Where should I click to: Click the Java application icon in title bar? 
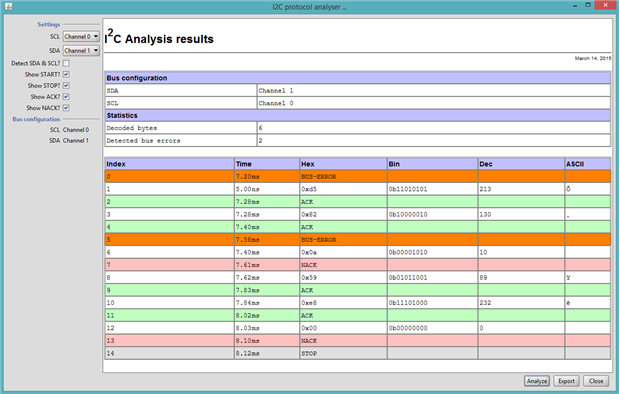click(x=8, y=7)
